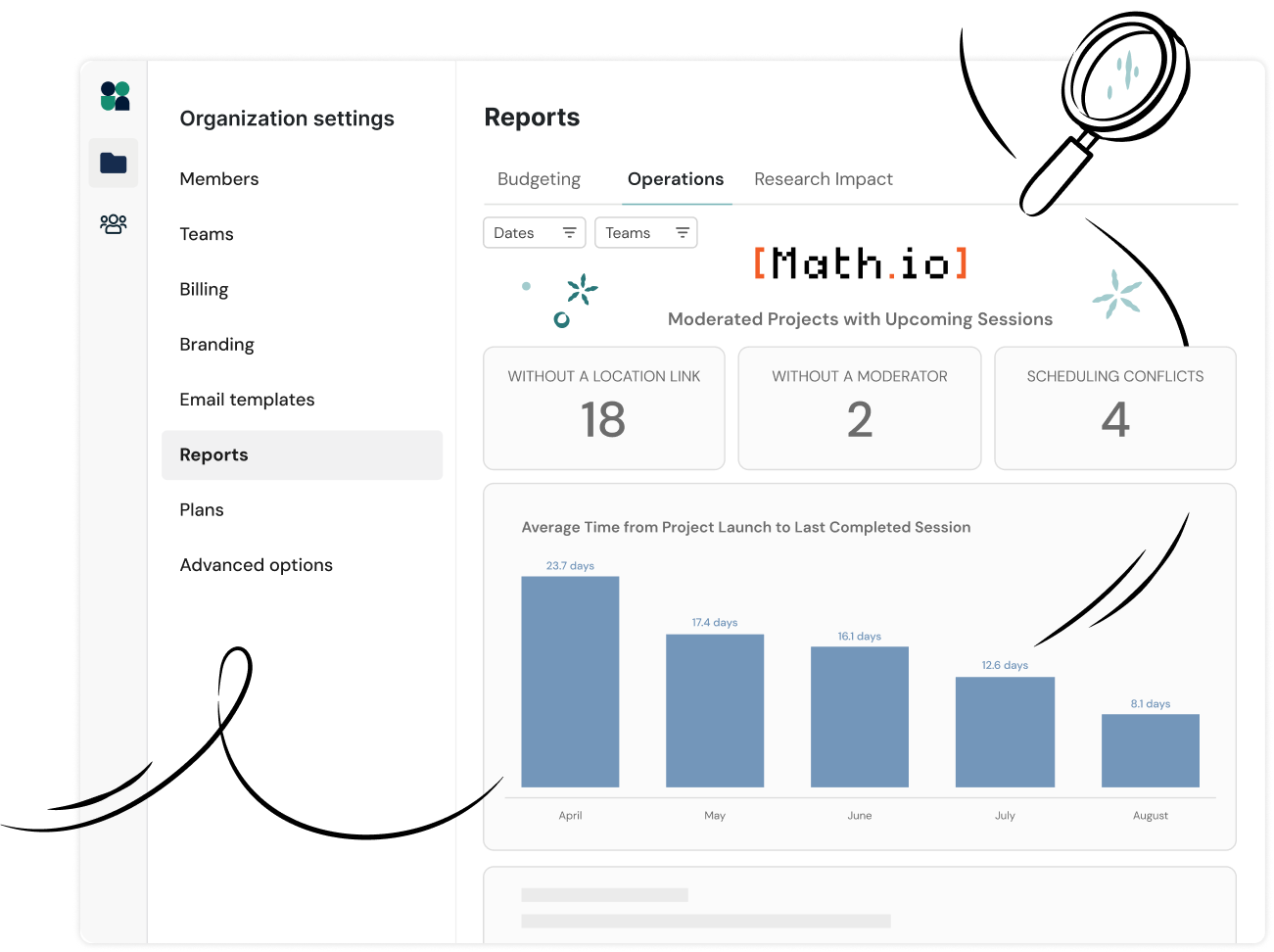The image size is (1274, 952).
Task: Click the Without a Moderator card
Action: (x=860, y=408)
